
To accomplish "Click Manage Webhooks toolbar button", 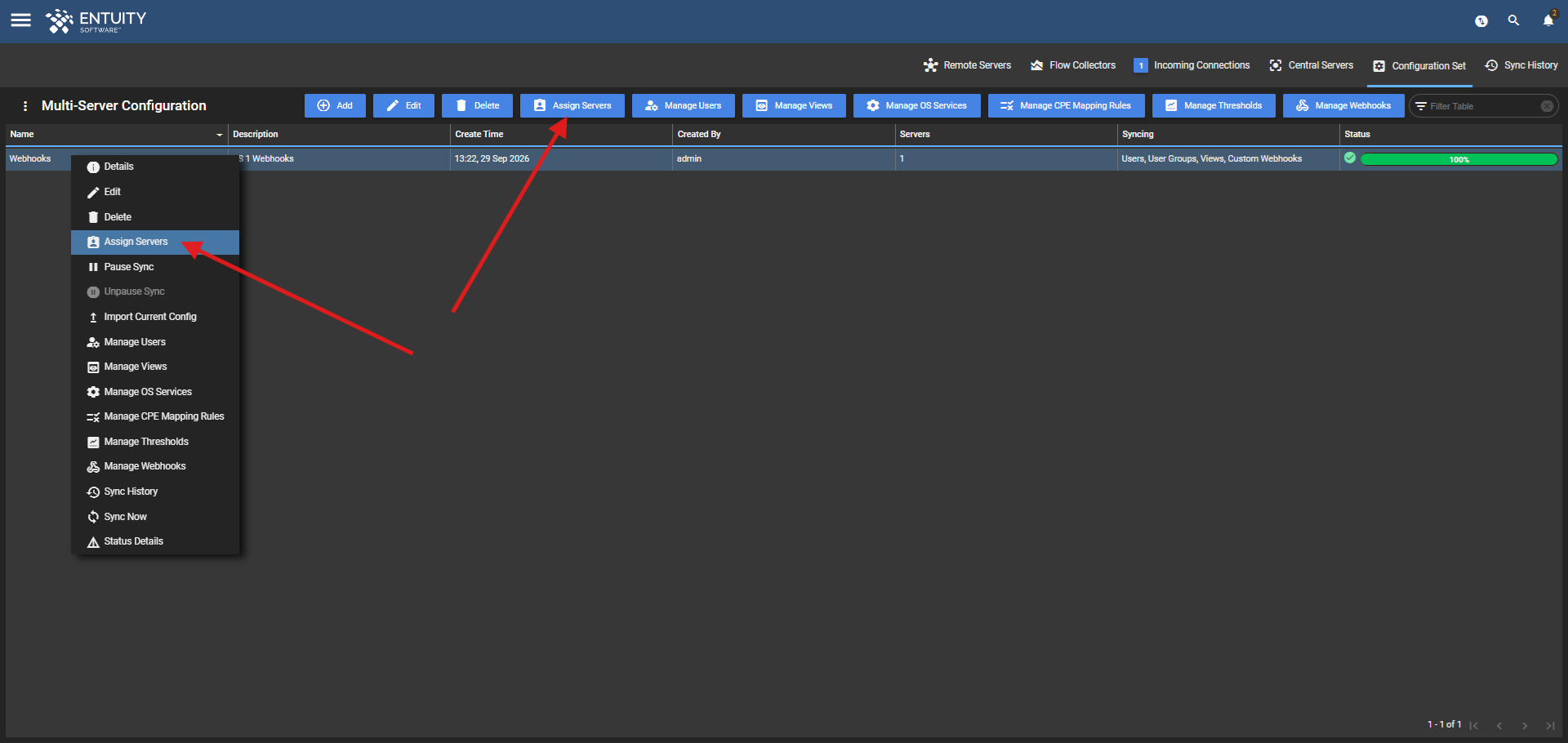I will coord(1343,106).
